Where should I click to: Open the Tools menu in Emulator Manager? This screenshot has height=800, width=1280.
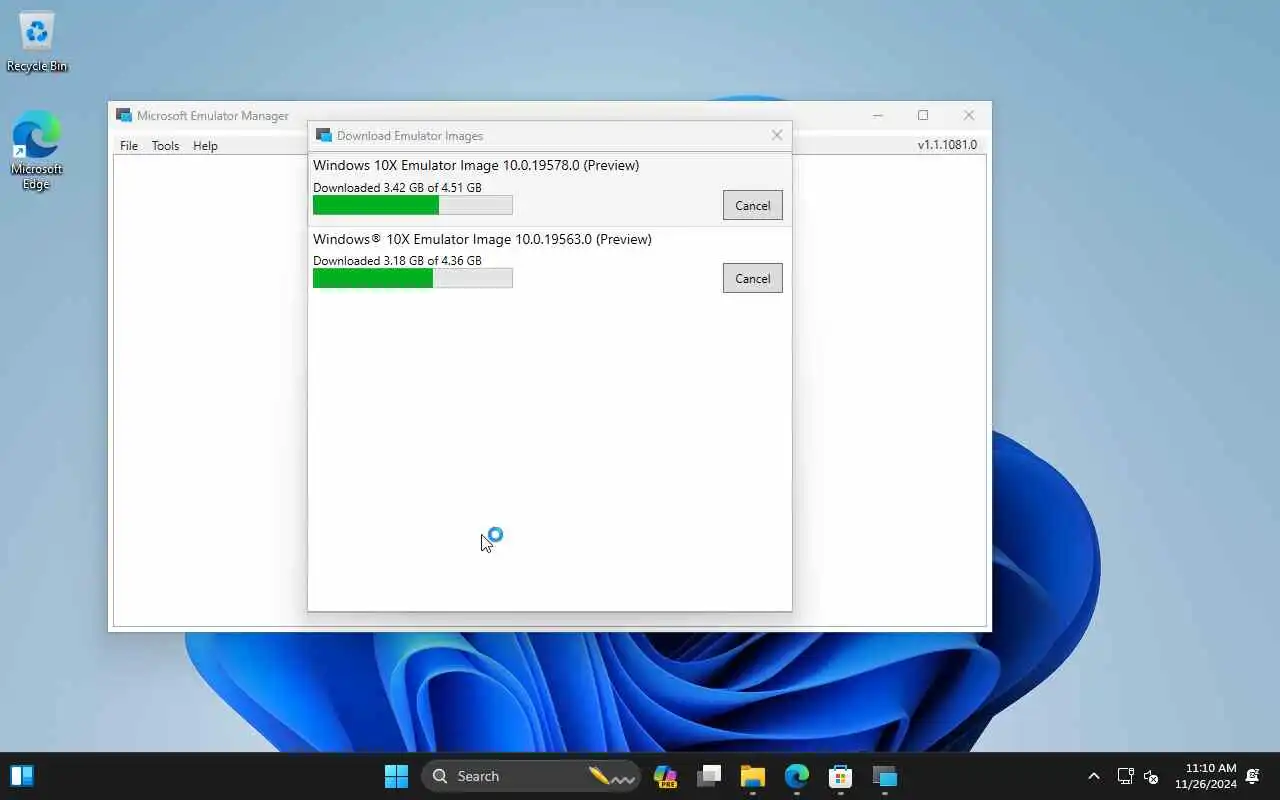point(165,145)
